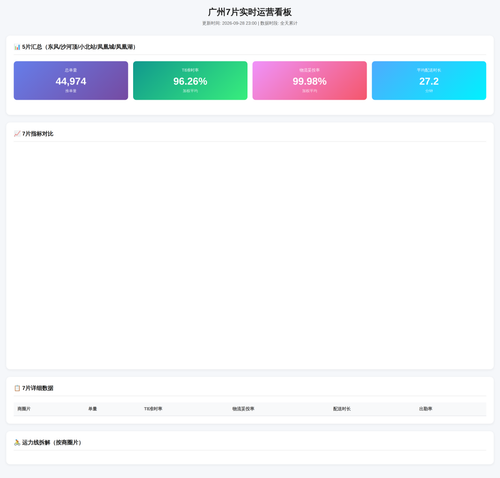The image size is (500, 478).
Task: Select the pink card showing 99.98%
Action: pos(309,80)
